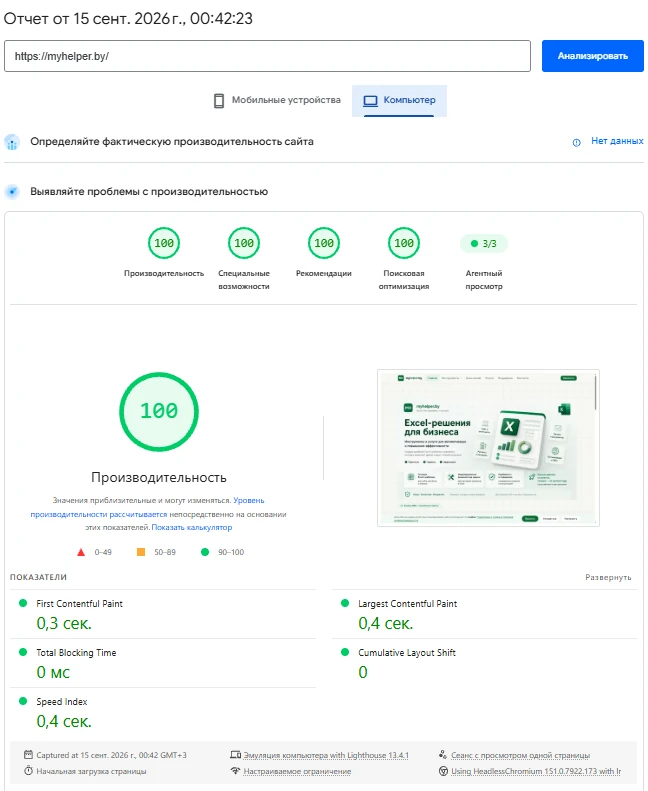
Task: Click the green dot beside Speed Index
Action: tap(23, 701)
